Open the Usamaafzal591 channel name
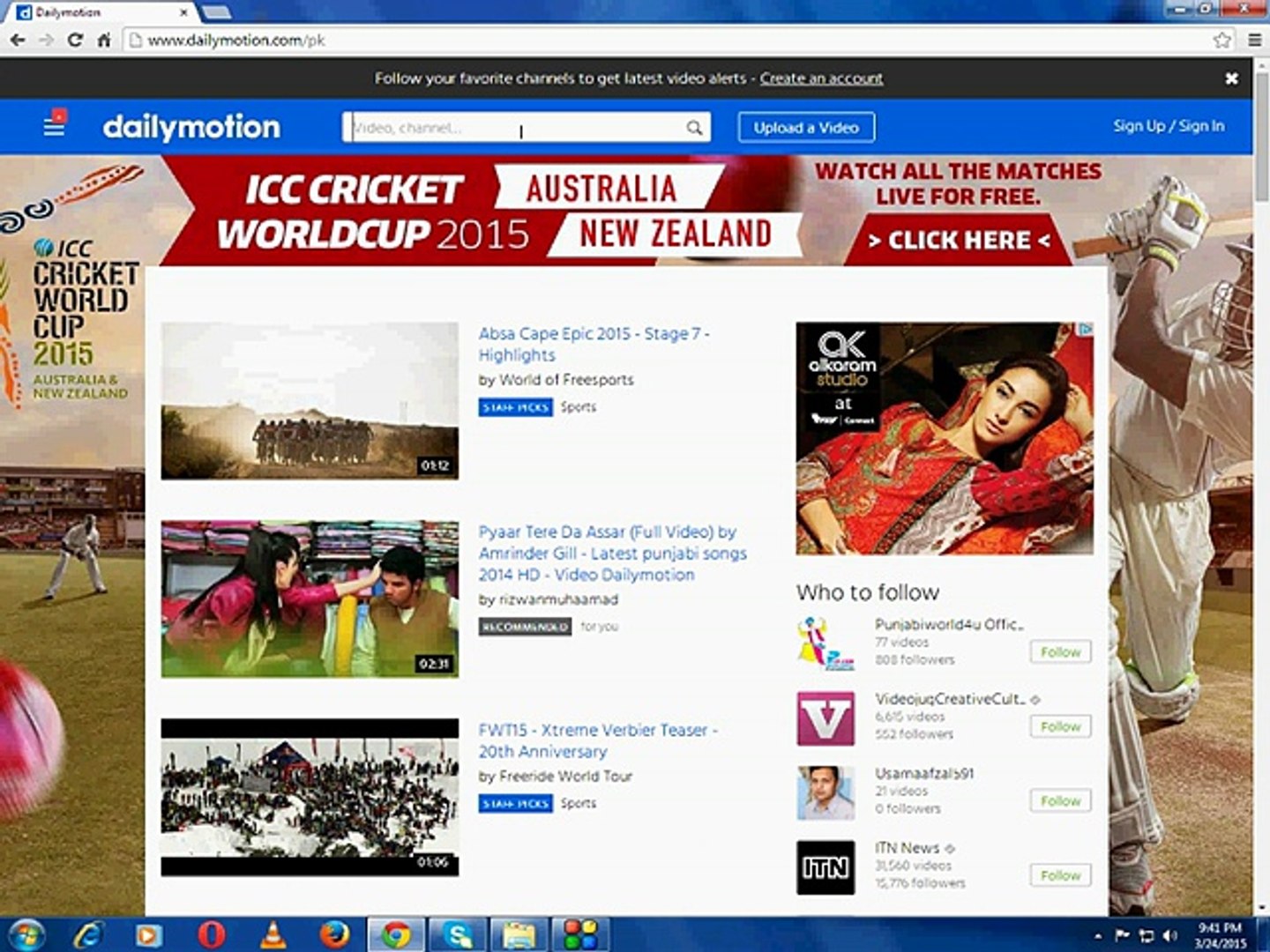This screenshot has width=1270, height=952. pos(924,773)
